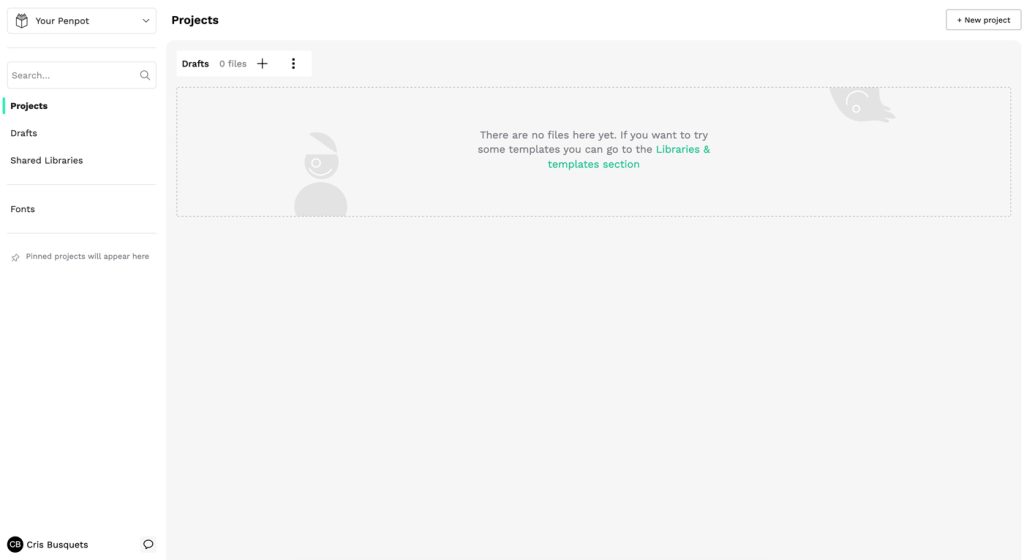Open Projects in the sidebar
The image size is (1024, 560).
coord(29,106)
